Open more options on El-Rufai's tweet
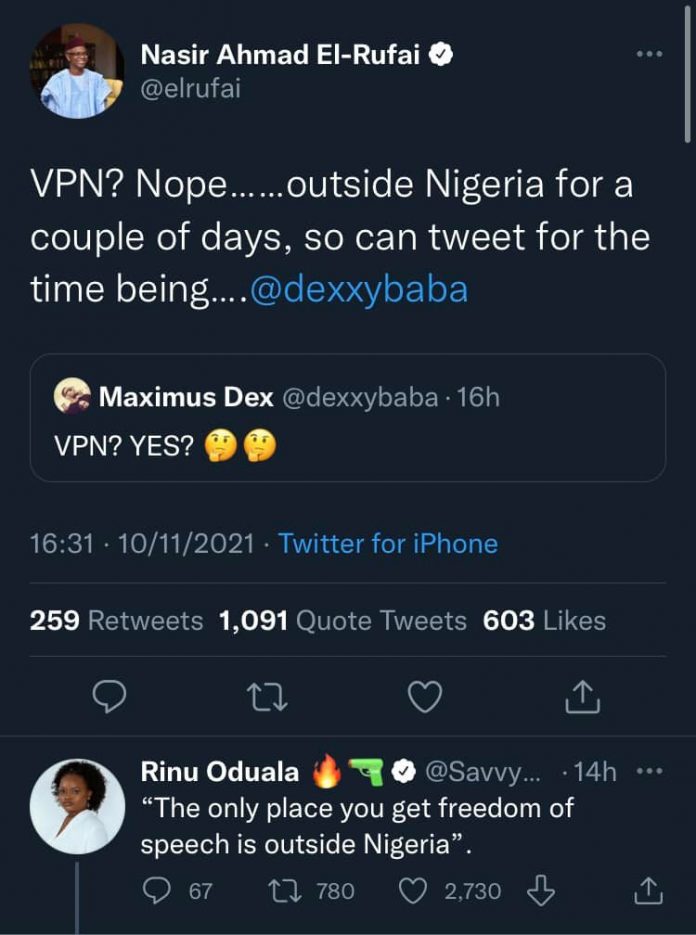Screen dimensions: 696x935 (x=650, y=52)
